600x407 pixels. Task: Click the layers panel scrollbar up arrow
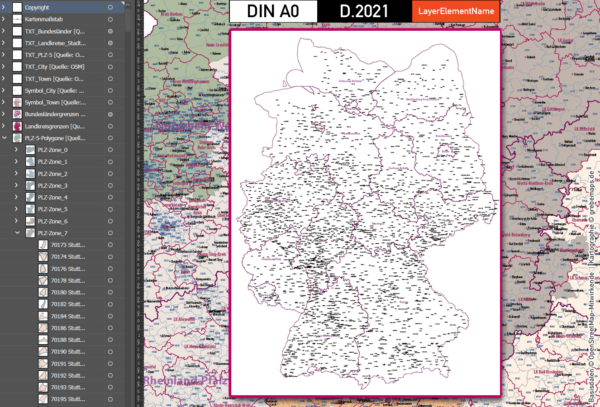point(128,5)
